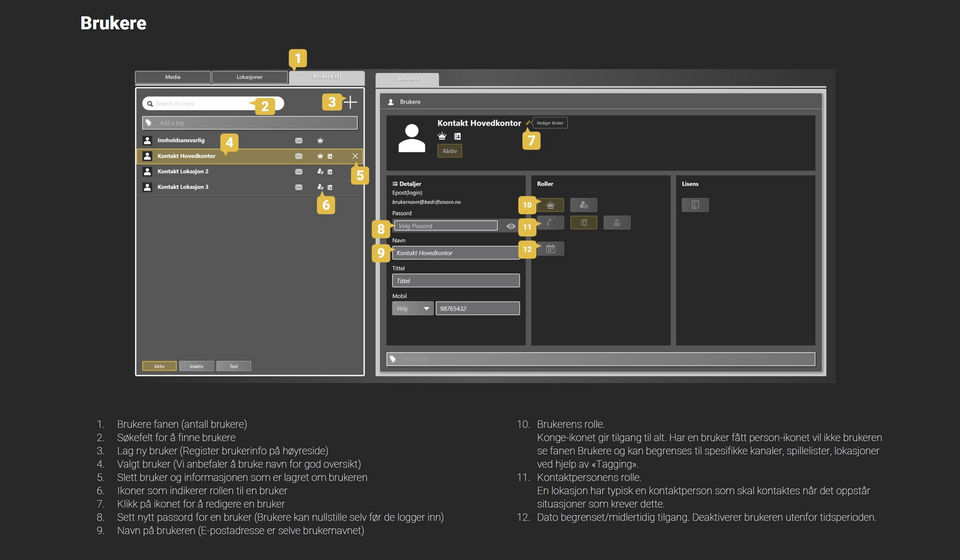
Task: Switch to the Lokasjoner tab
Action: click(x=250, y=77)
